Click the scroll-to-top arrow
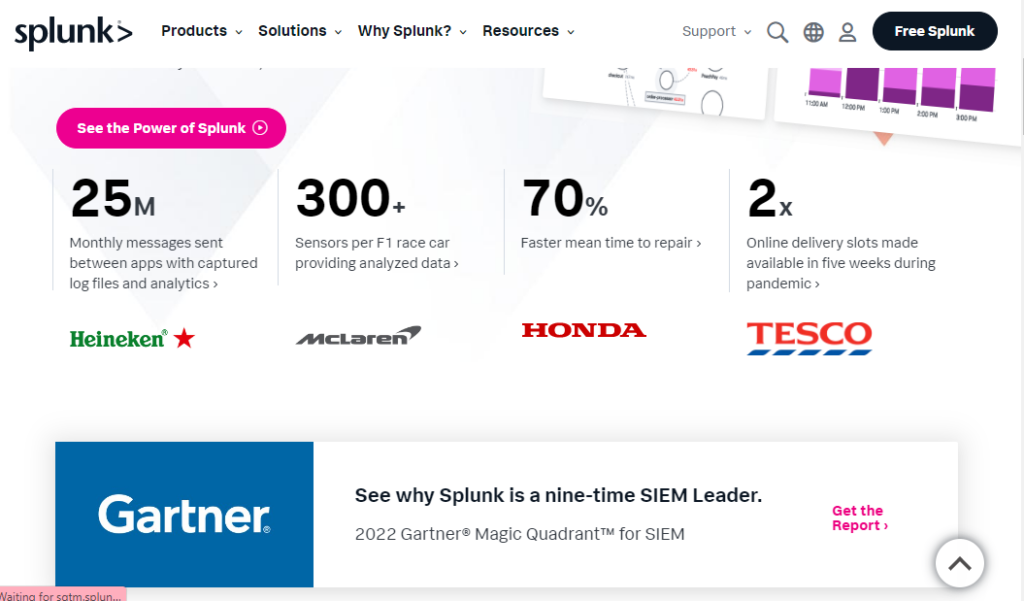Viewport: 1024px width, 601px height. click(959, 563)
